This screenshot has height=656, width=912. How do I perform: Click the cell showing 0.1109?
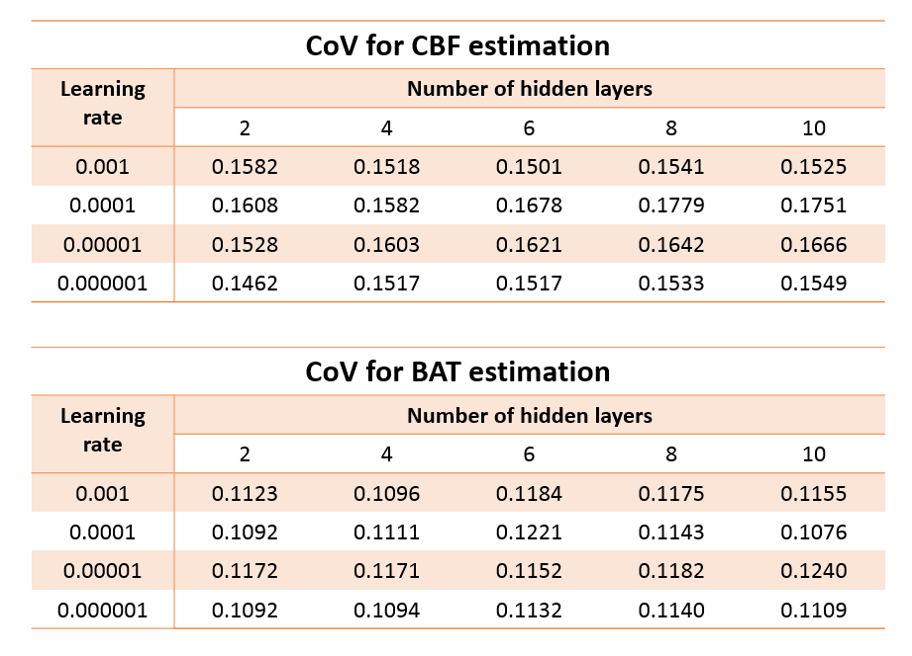(814, 610)
